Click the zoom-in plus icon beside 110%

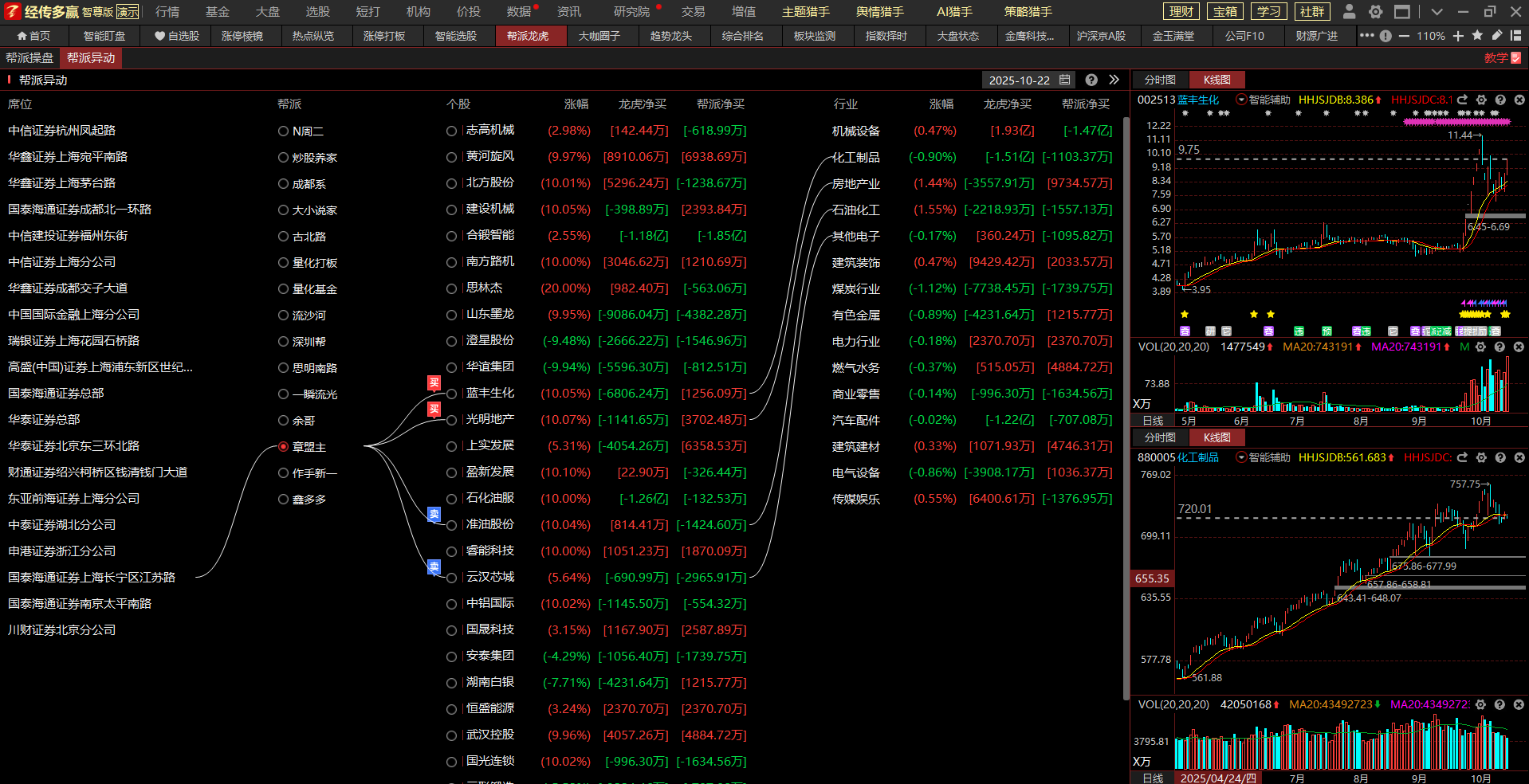tap(1458, 36)
